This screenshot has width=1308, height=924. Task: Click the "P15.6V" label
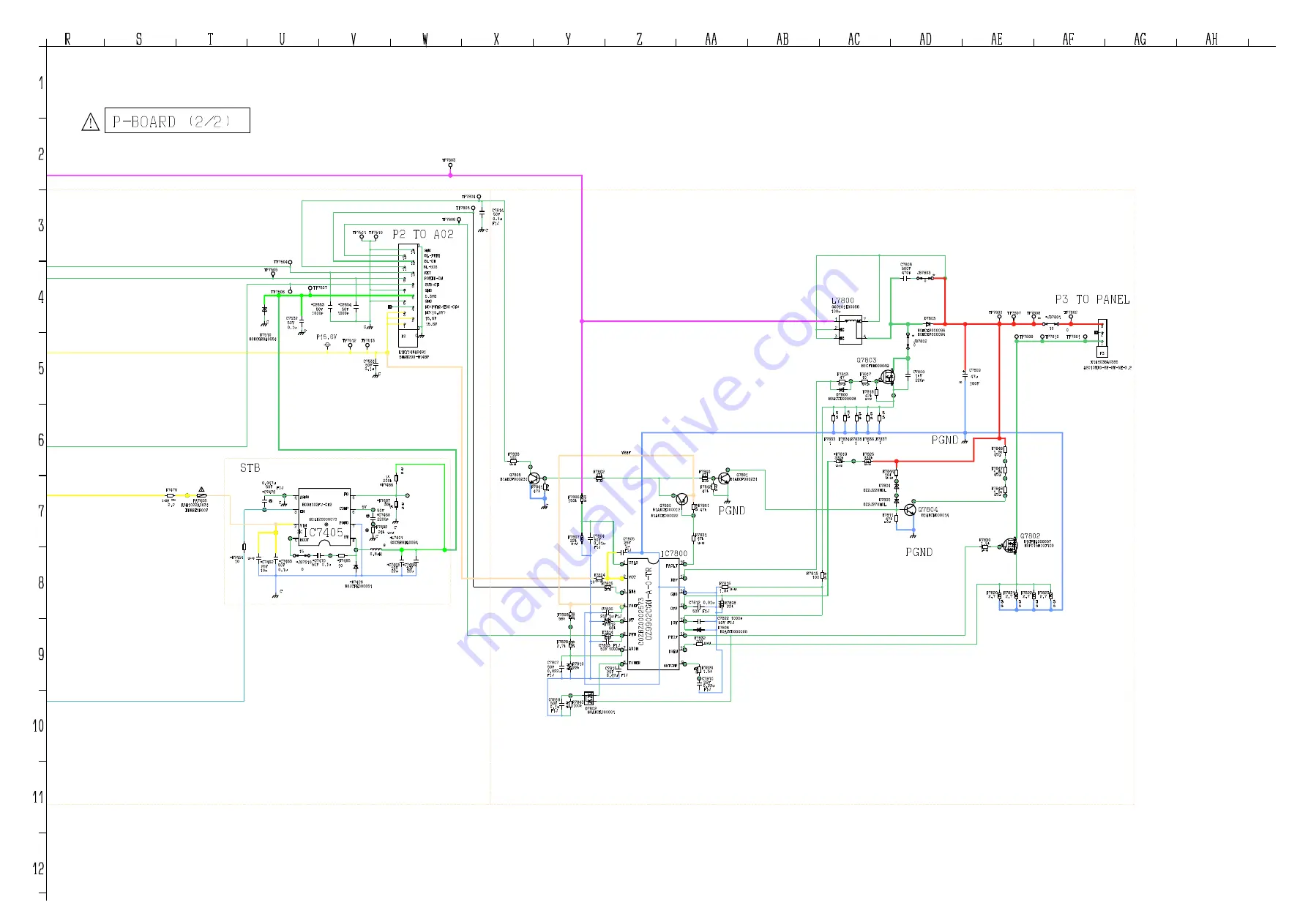(326, 337)
